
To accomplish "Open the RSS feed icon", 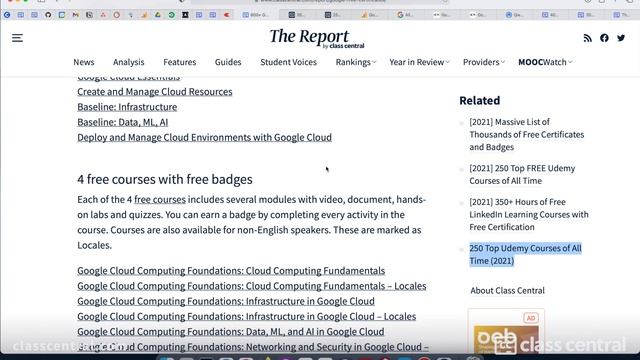I will click(x=587, y=38).
